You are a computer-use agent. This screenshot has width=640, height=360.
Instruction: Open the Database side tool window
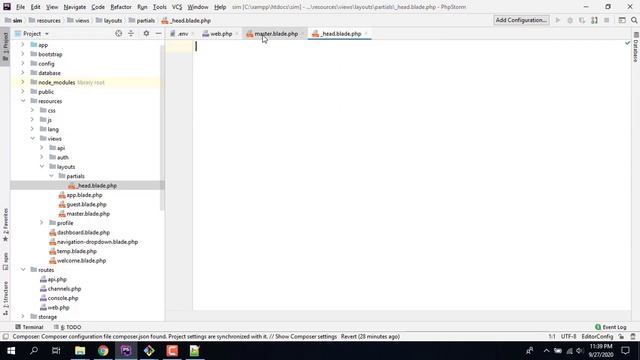[636, 47]
